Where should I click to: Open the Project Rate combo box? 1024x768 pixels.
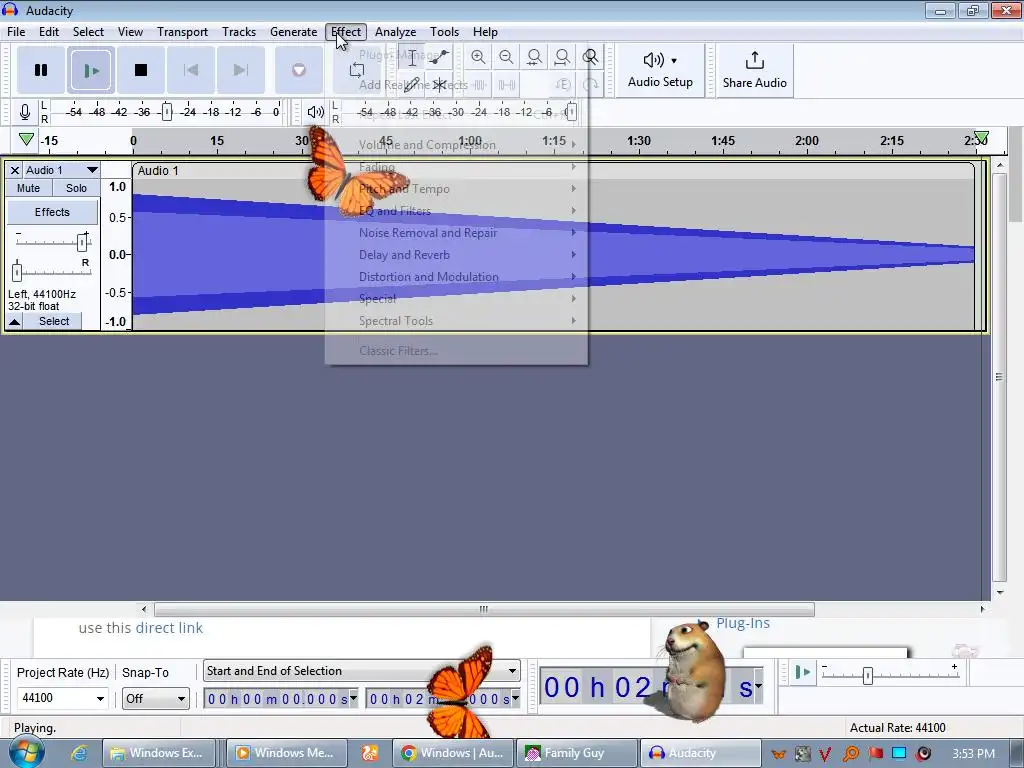[62, 698]
